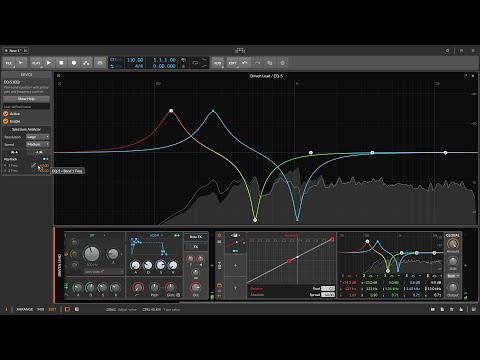Click the top red node on the keytrack curve
Image resolution: width=480 pixels, height=360 pixels.
[332, 239]
